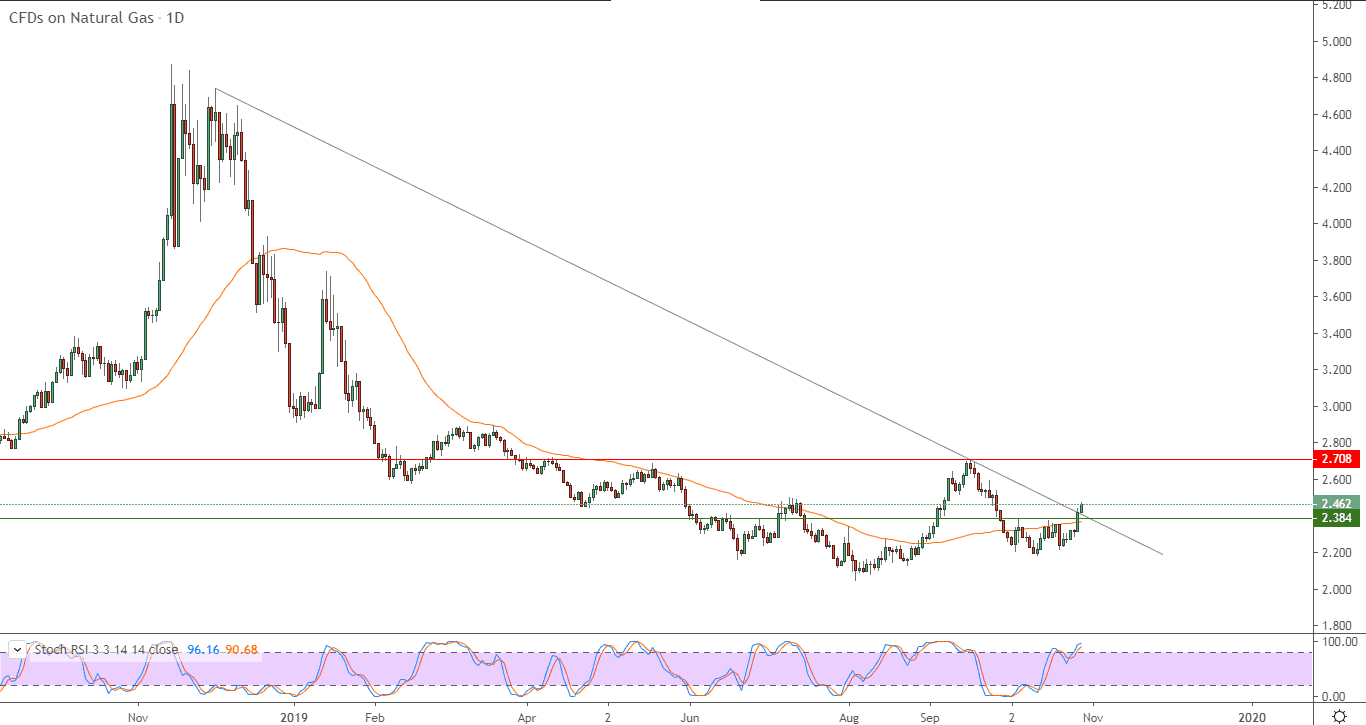Viewport: 1366px width, 725px height.
Task: Click the 3.600 price axis label
Action: (1337, 297)
